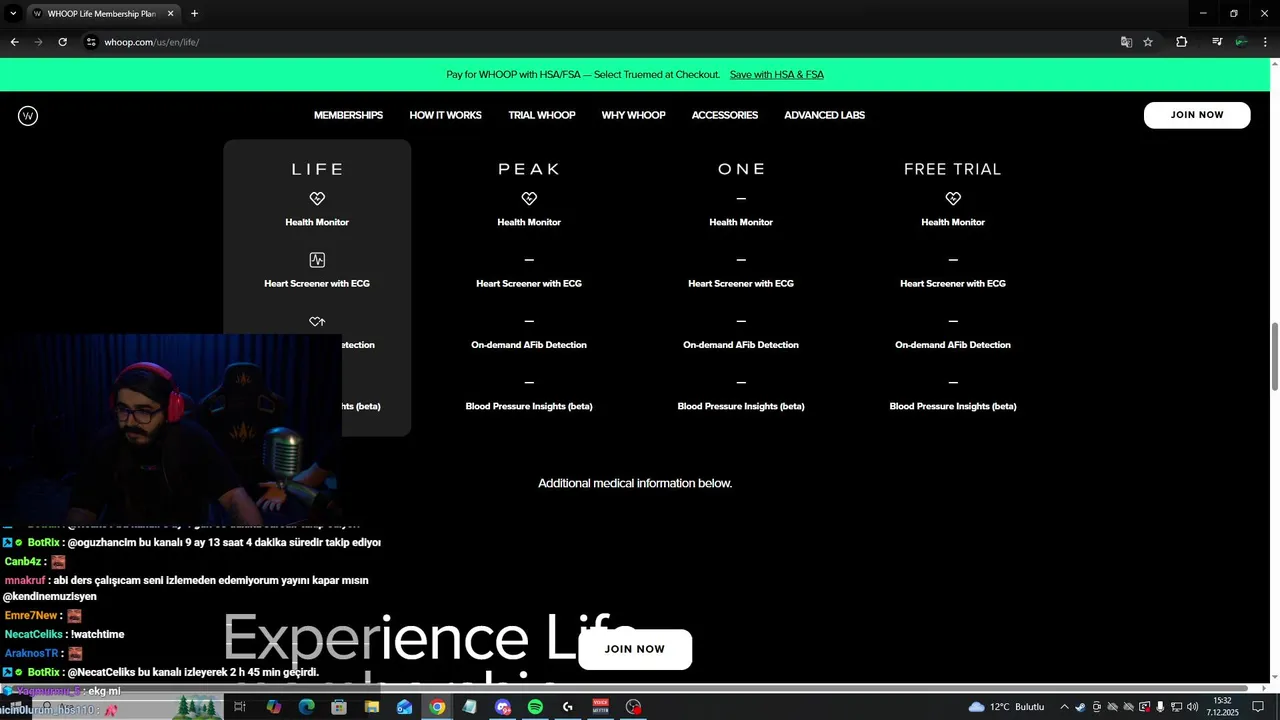Open Microsoft Edge from the taskbar
This screenshot has height=720, width=1280.
(306, 707)
